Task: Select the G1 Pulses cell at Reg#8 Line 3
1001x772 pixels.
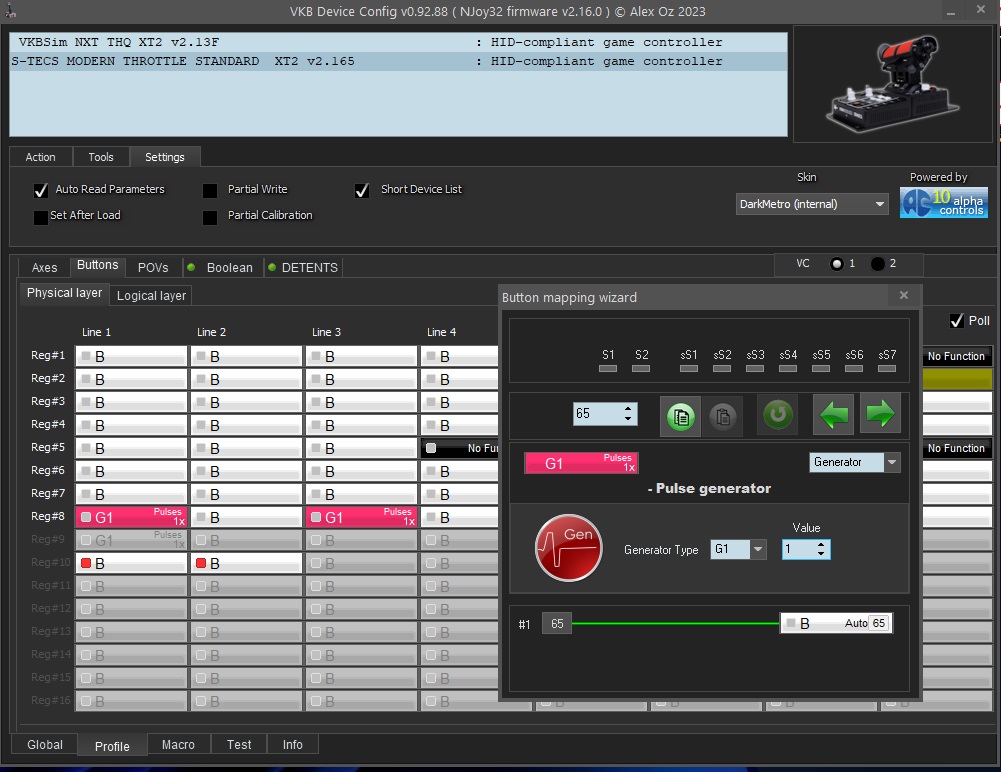Action: coord(361,517)
